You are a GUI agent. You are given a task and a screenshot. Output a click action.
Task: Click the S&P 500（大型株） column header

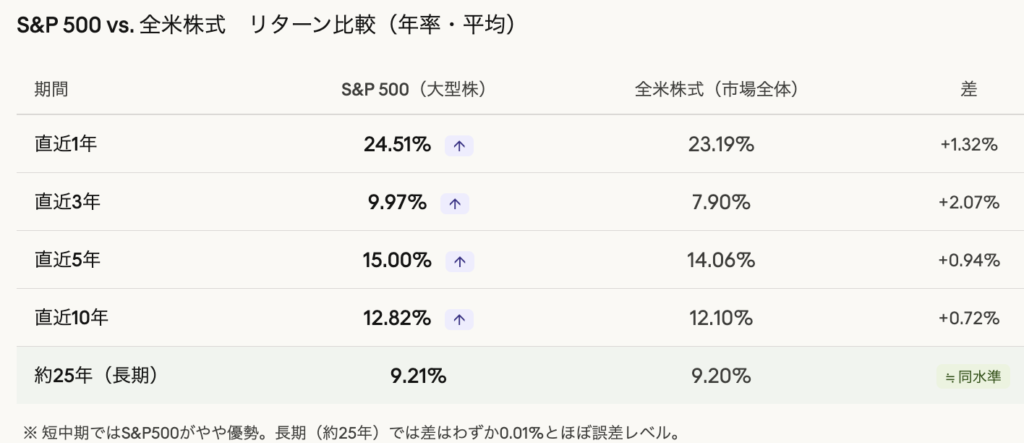[413, 88]
